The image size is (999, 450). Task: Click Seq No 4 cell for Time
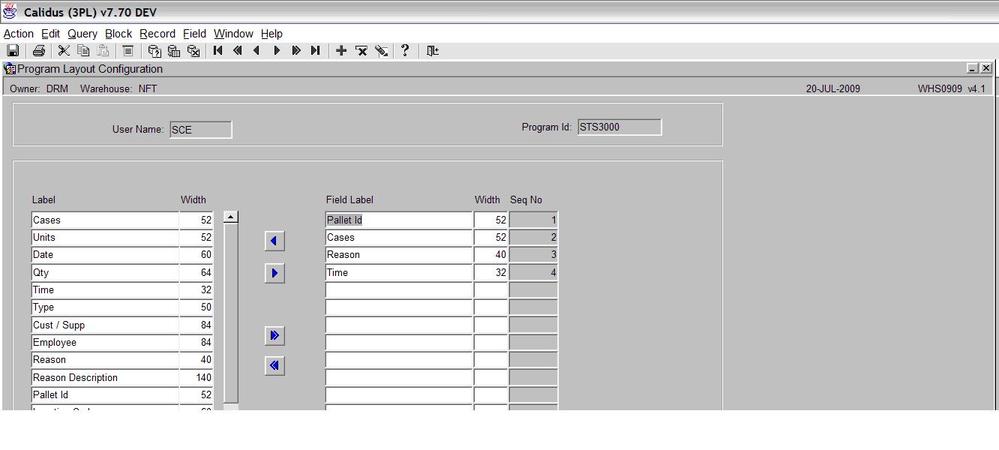click(x=533, y=273)
